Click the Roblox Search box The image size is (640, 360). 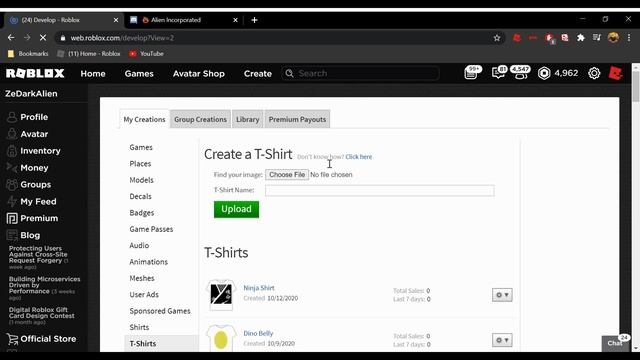[x=360, y=73]
